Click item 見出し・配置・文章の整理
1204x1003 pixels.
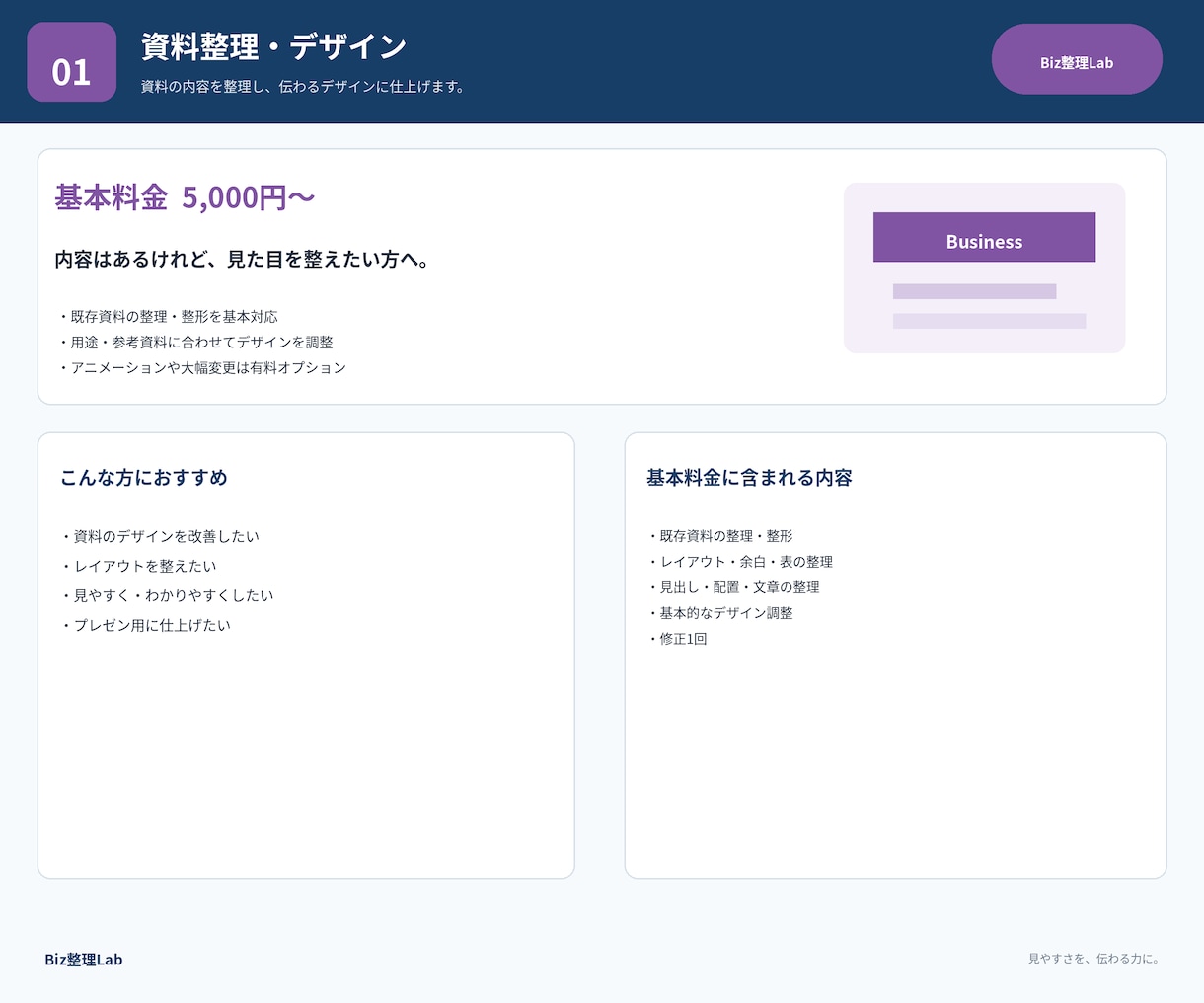733,587
